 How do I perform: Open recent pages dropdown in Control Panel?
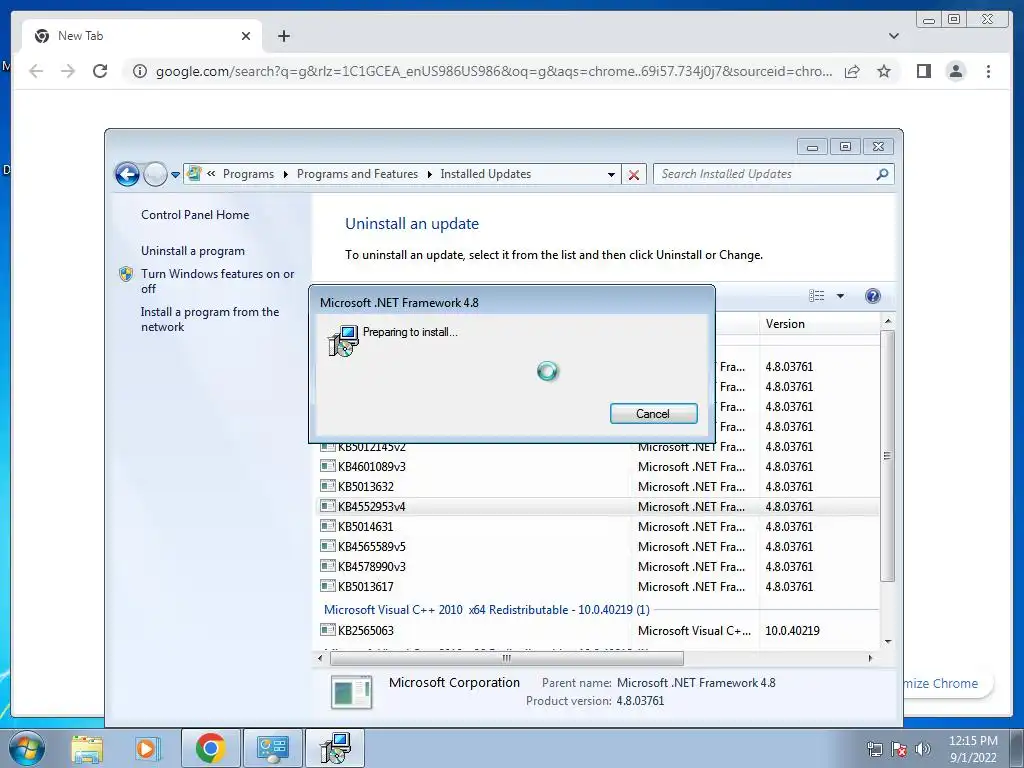(175, 175)
